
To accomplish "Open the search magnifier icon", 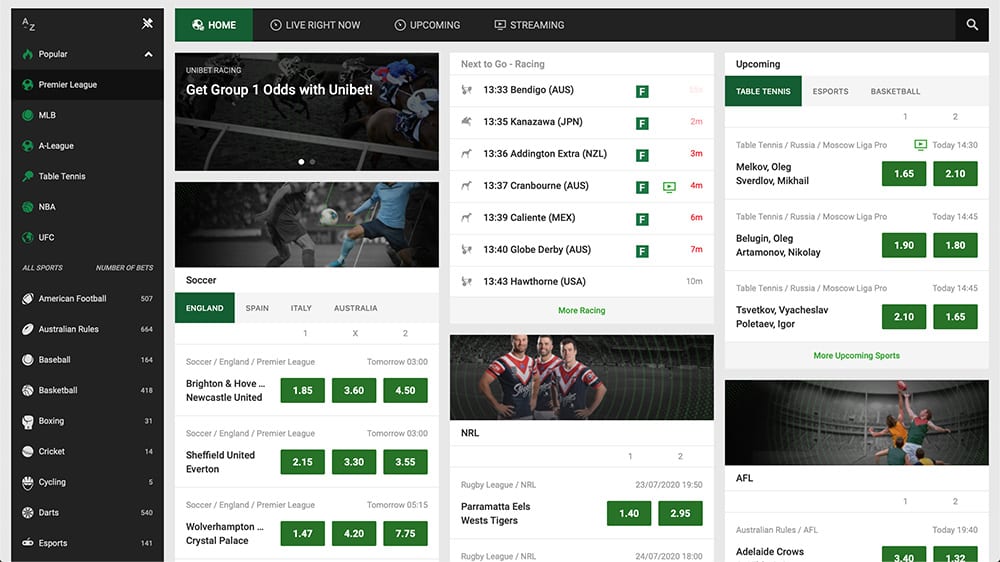I will [x=972, y=25].
